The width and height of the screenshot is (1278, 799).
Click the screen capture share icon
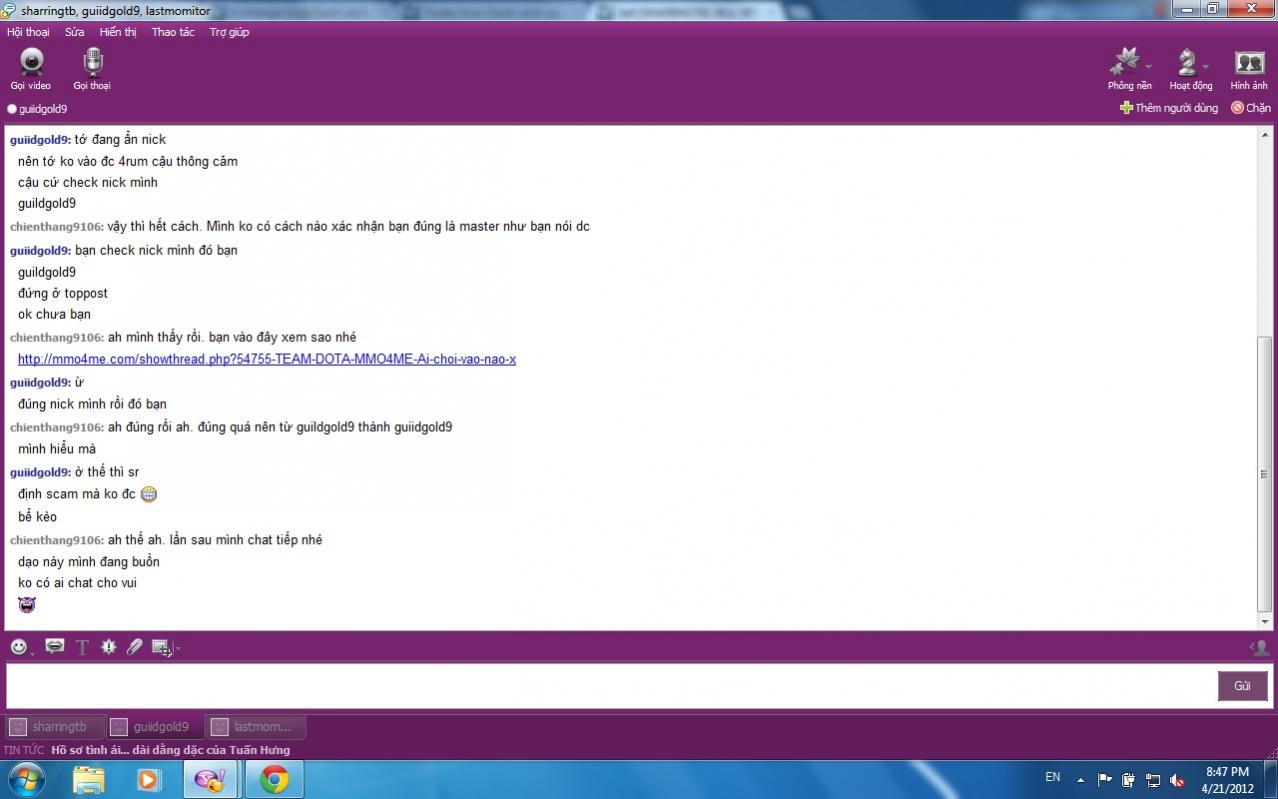tap(161, 647)
